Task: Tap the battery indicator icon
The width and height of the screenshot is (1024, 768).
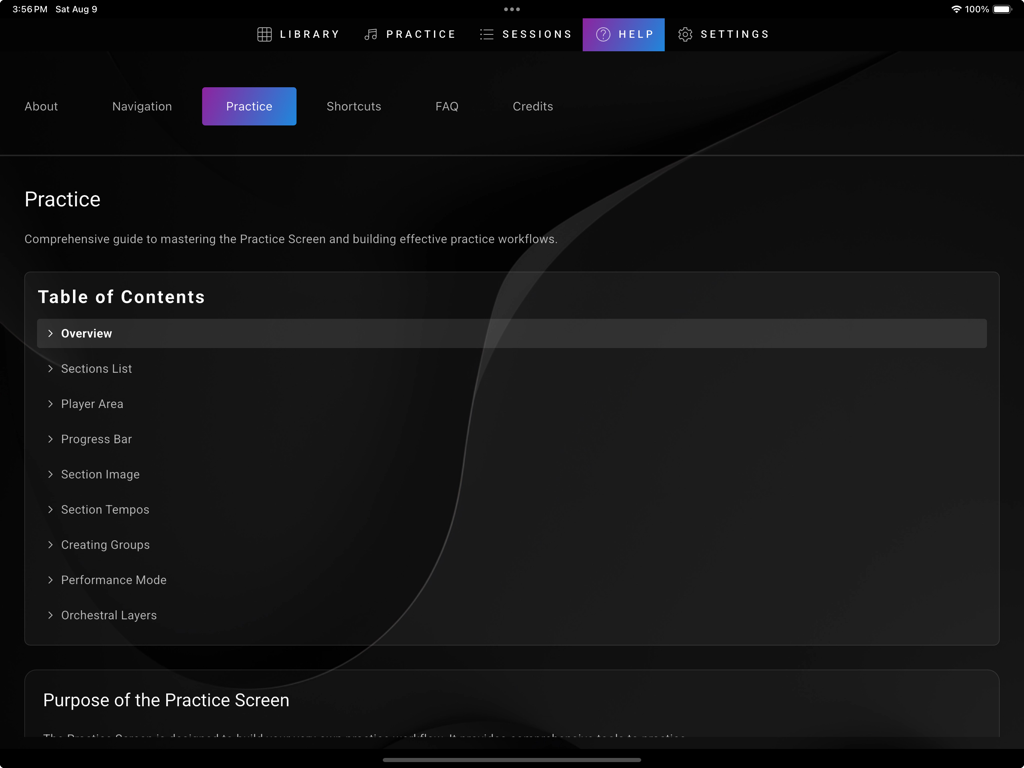Action: point(1000,9)
